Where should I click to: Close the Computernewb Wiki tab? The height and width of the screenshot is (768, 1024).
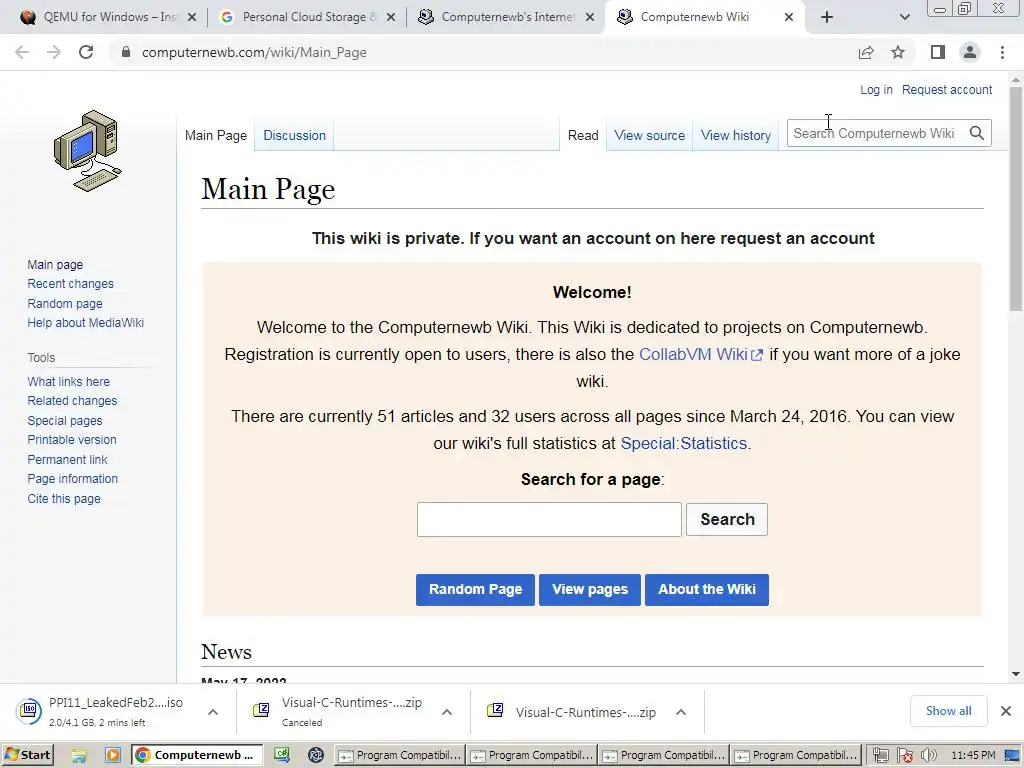[x=789, y=17]
